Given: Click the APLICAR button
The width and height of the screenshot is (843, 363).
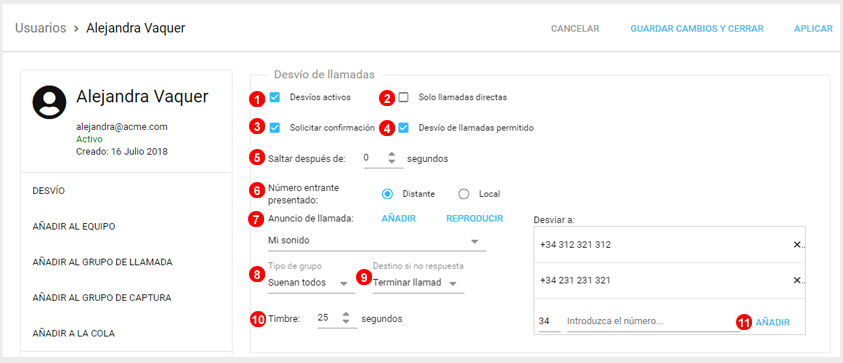Looking at the screenshot, I should pos(813,29).
